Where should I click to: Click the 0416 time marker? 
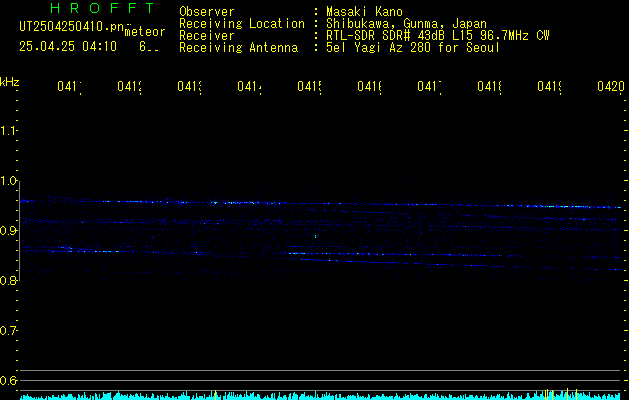coord(369,87)
